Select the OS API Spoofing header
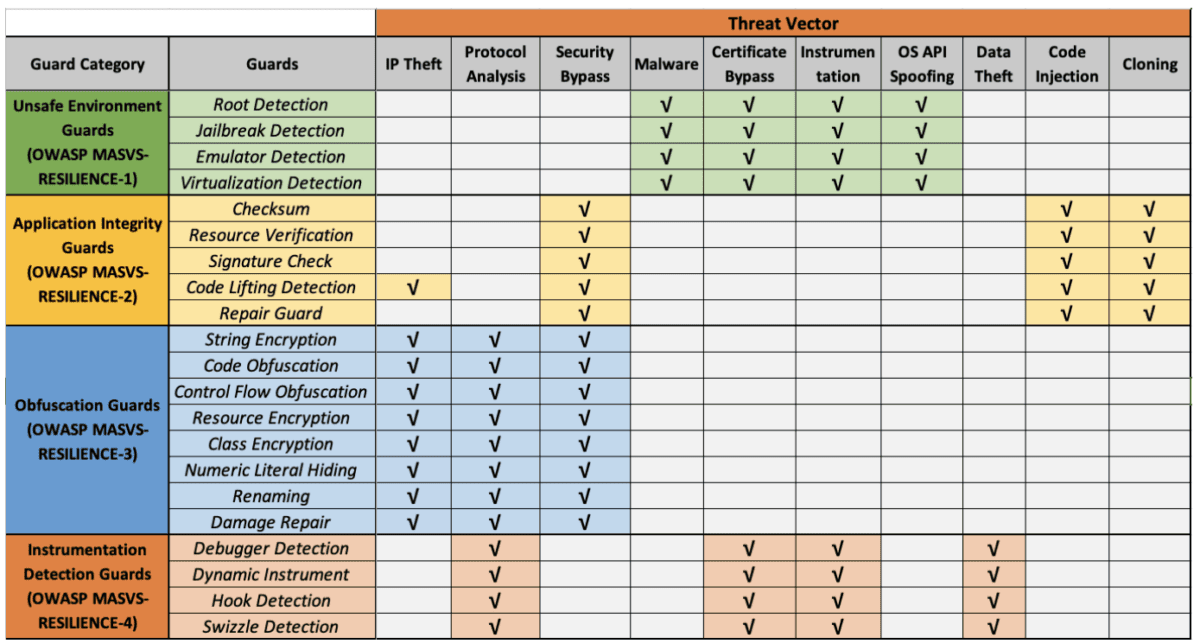1200x644 pixels. [921, 64]
